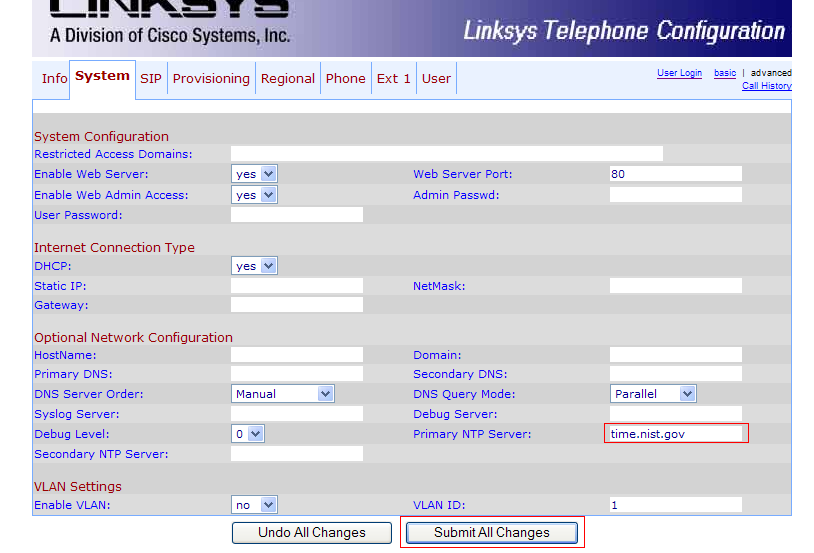Open the Call History link
This screenshot has width=814, height=553.
pyautogui.click(x=766, y=86)
